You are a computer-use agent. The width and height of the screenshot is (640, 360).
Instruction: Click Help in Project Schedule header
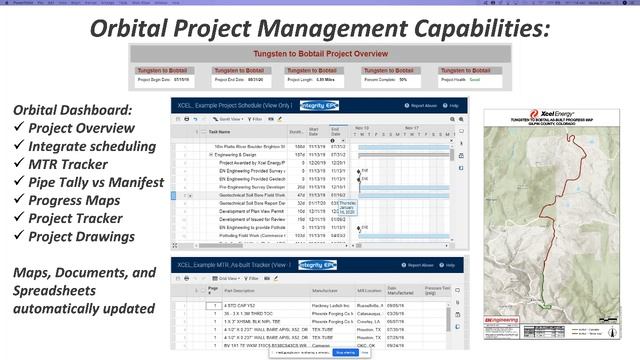click(x=451, y=106)
